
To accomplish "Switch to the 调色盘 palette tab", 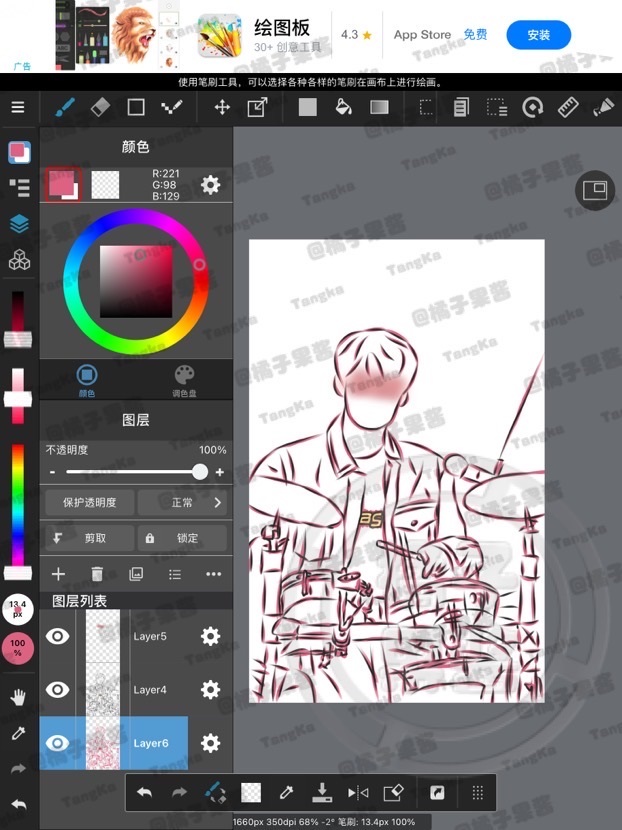I will (x=184, y=380).
